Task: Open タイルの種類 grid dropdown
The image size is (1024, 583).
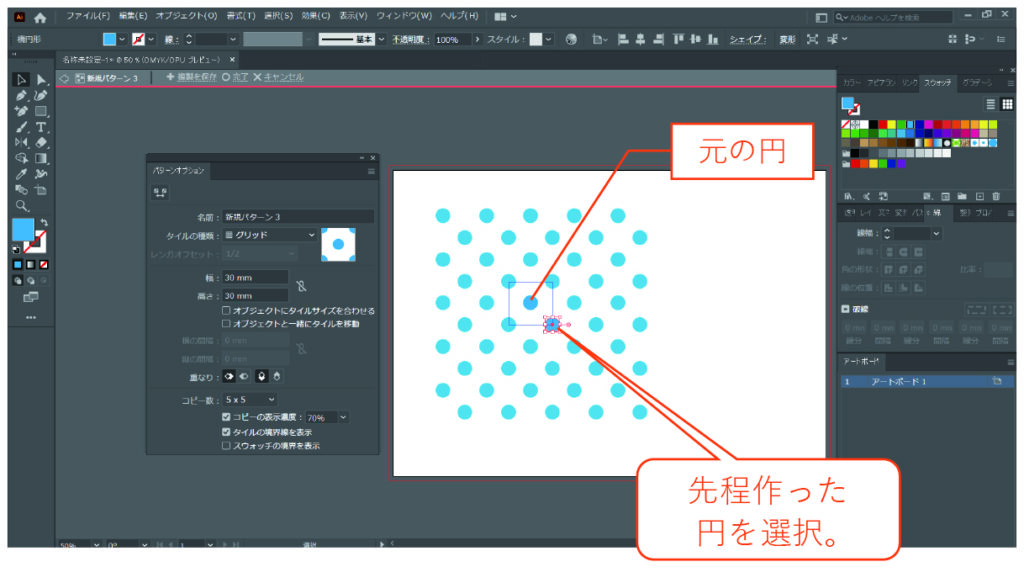Action: pos(270,235)
